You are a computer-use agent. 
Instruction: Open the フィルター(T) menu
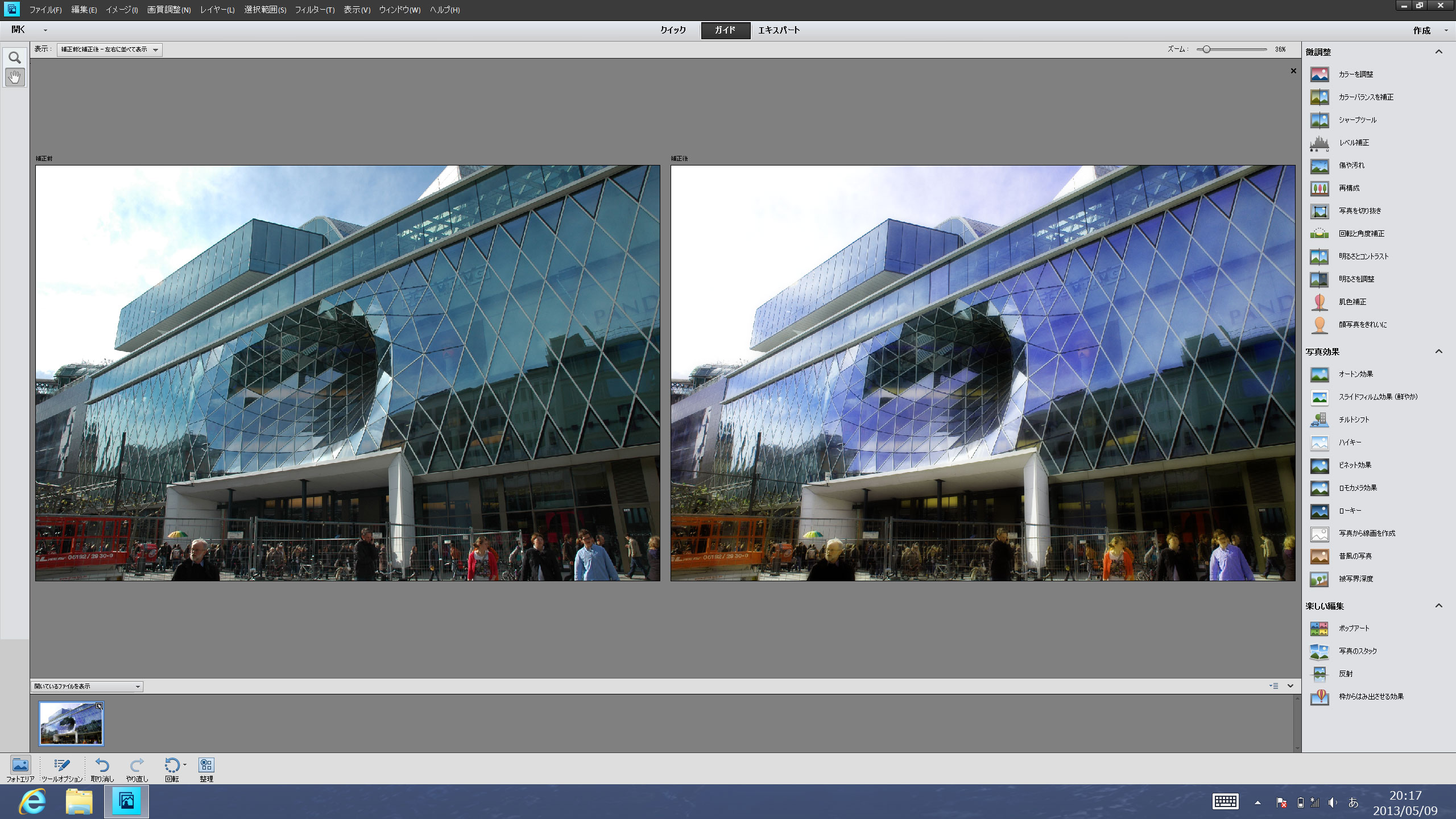click(x=315, y=10)
